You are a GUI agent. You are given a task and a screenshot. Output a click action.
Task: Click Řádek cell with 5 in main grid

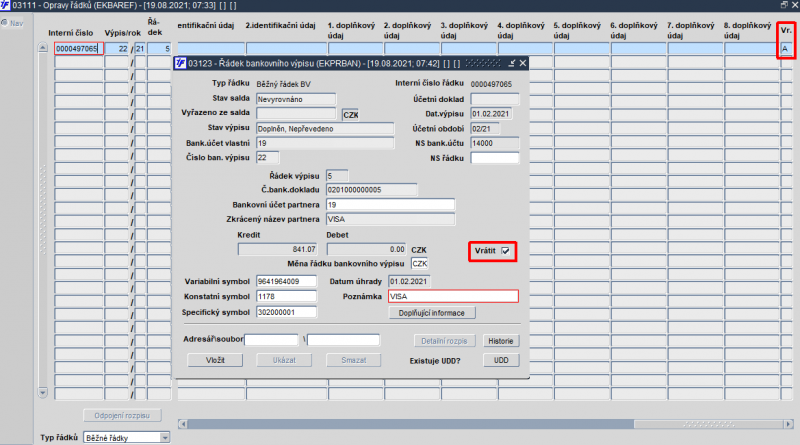[159, 48]
